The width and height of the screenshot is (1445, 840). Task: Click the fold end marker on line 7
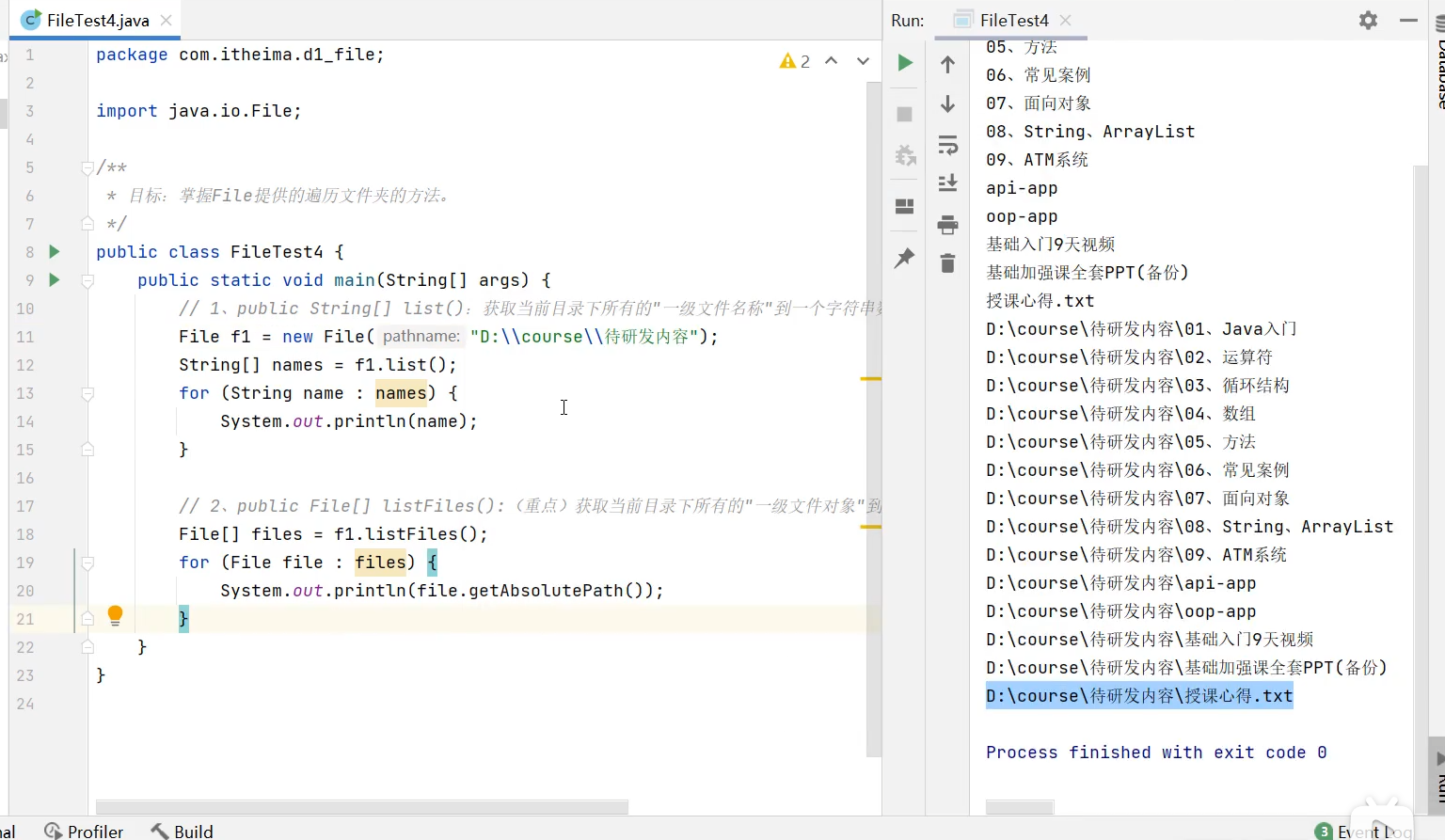pos(87,224)
